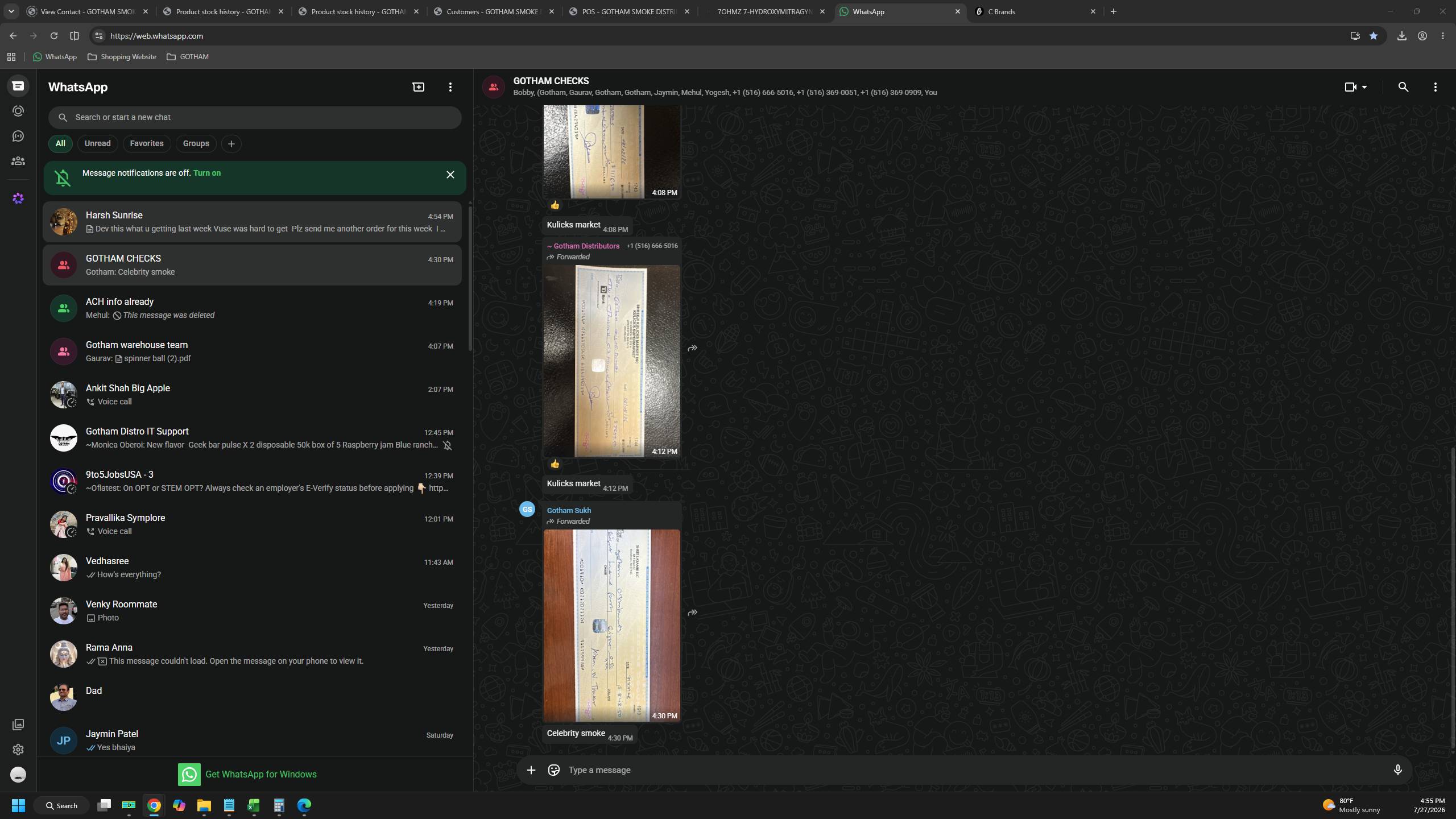Click Get WhatsApp for Windows button
The height and width of the screenshot is (819, 1456).
247,774
